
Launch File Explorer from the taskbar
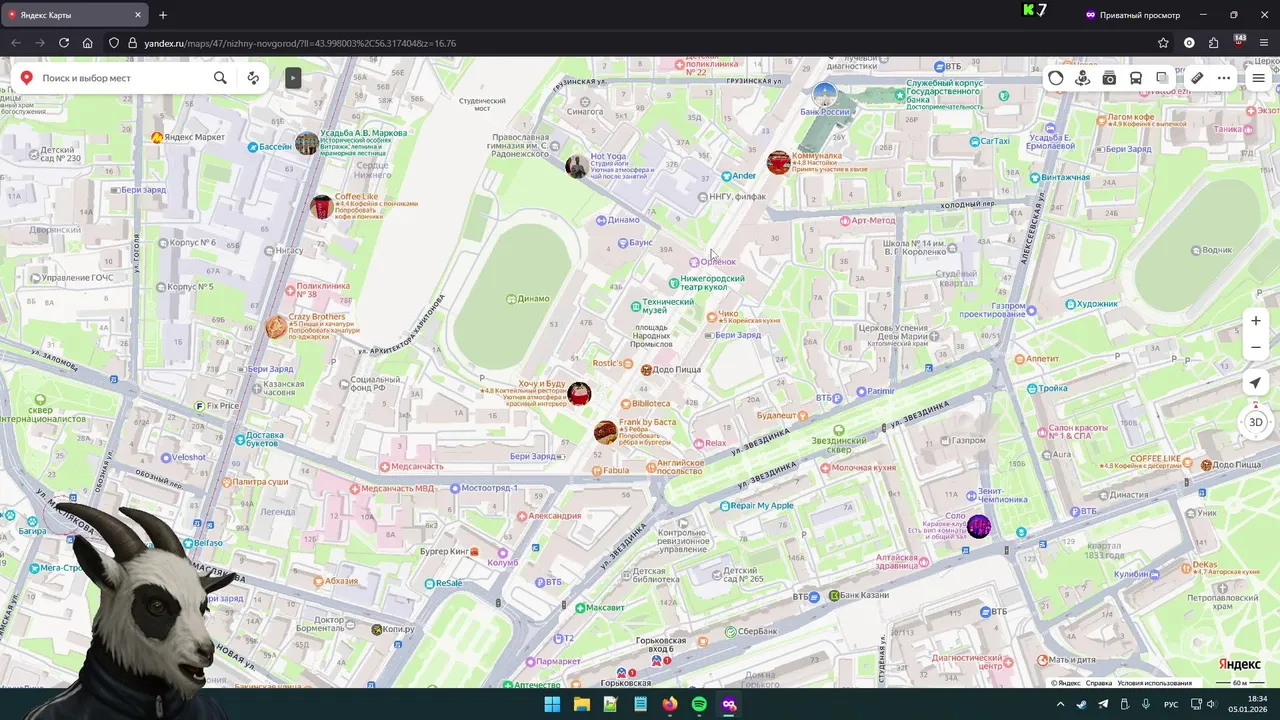click(x=581, y=704)
